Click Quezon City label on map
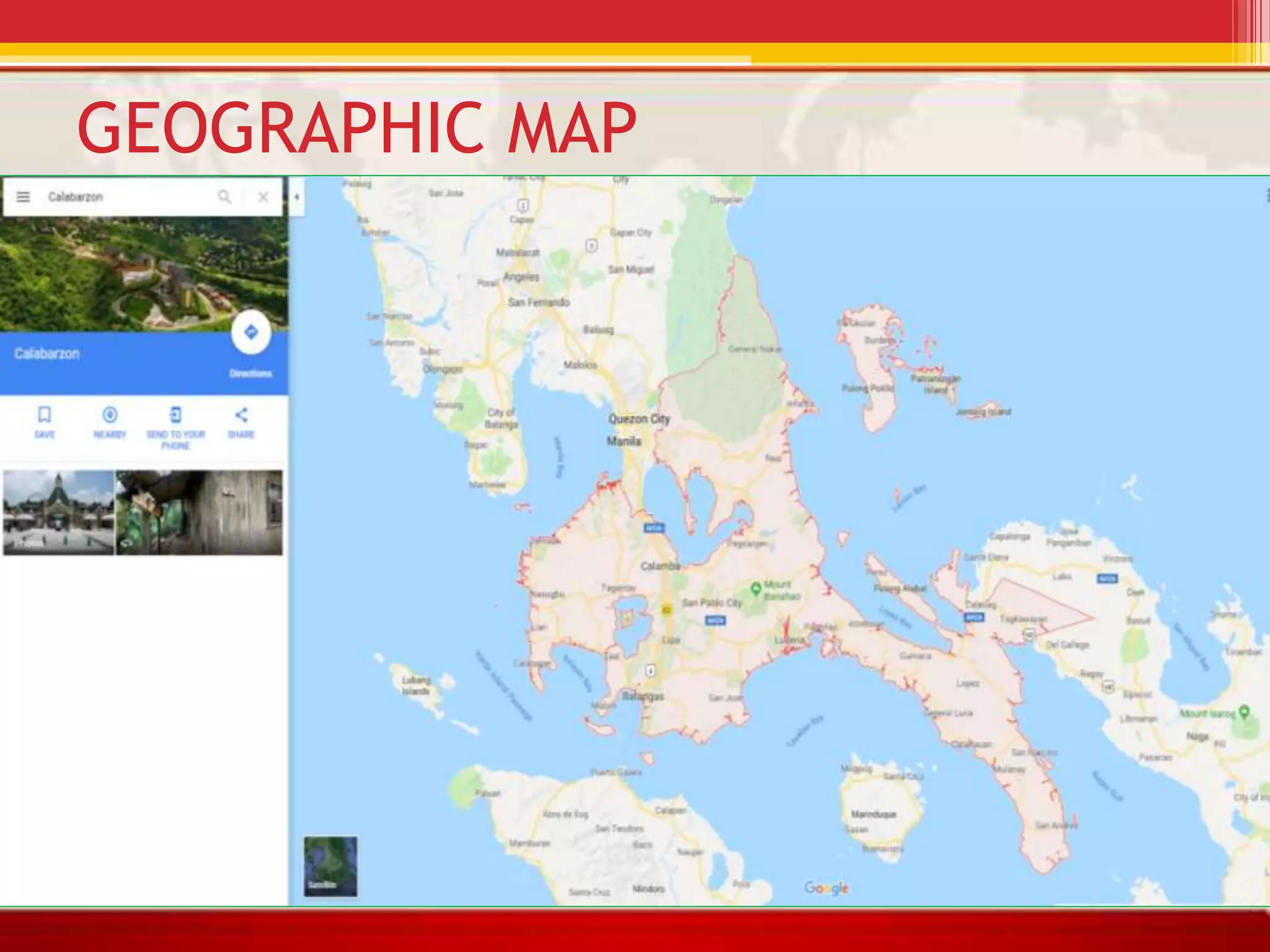 639,419
